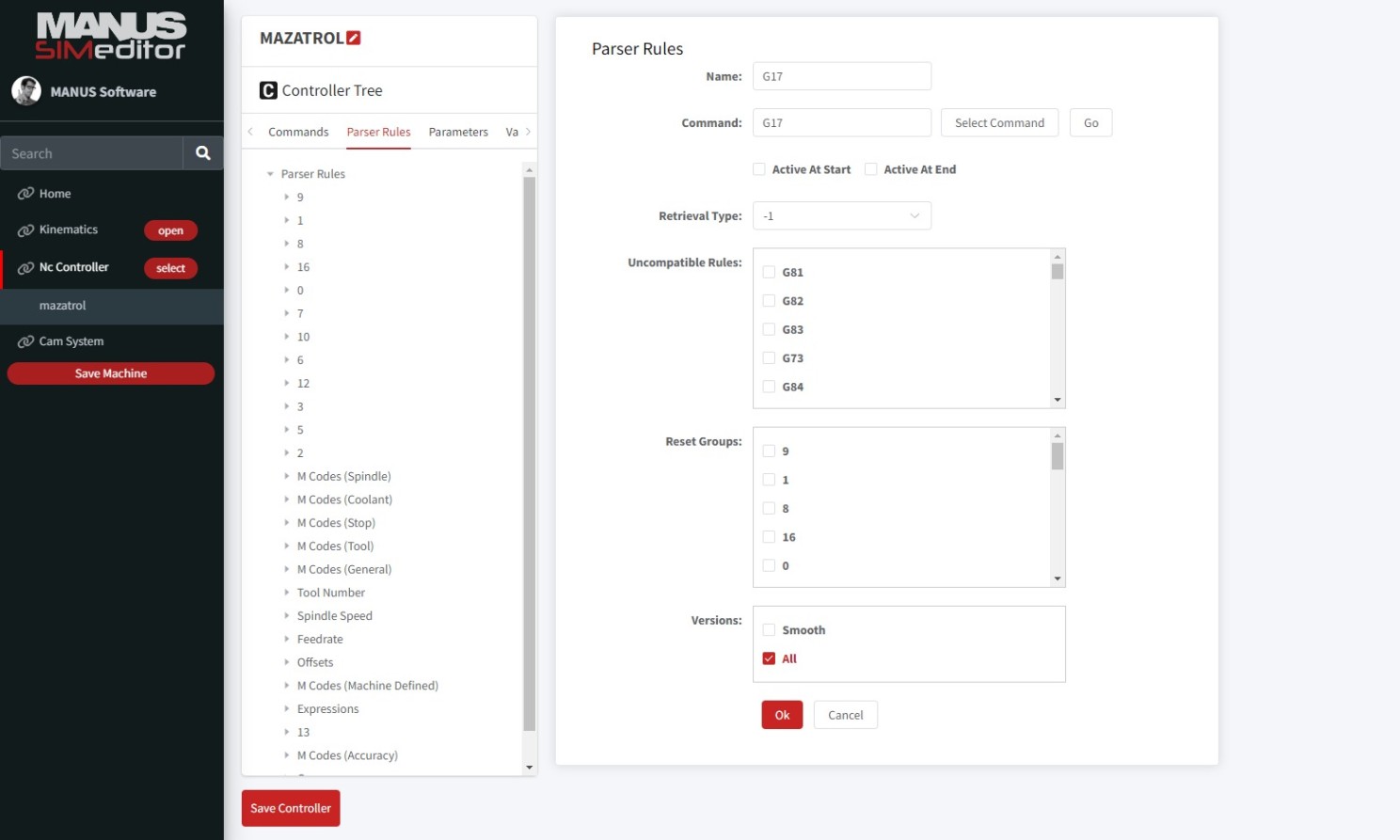Click the Save Controller button

[291, 808]
